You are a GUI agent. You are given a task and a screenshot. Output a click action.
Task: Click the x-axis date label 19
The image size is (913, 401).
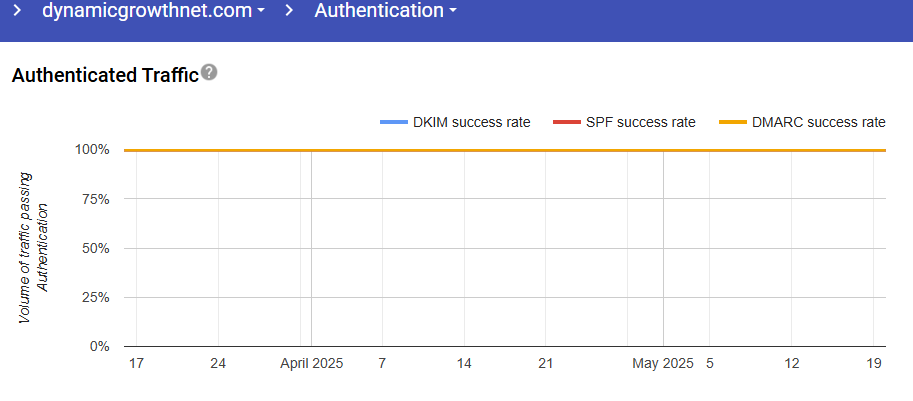(x=874, y=364)
